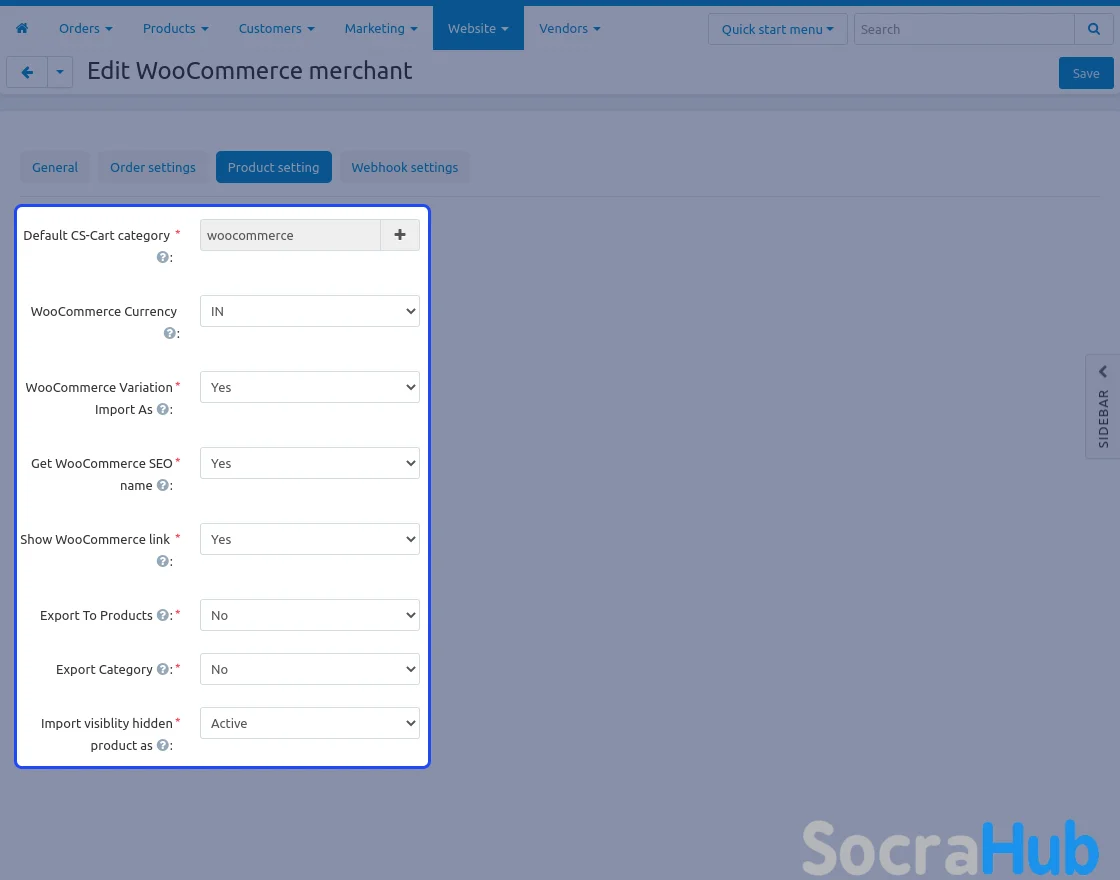Viewport: 1120px width, 880px height.
Task: Open the dropdown next to back arrow
Action: [x=60, y=72]
